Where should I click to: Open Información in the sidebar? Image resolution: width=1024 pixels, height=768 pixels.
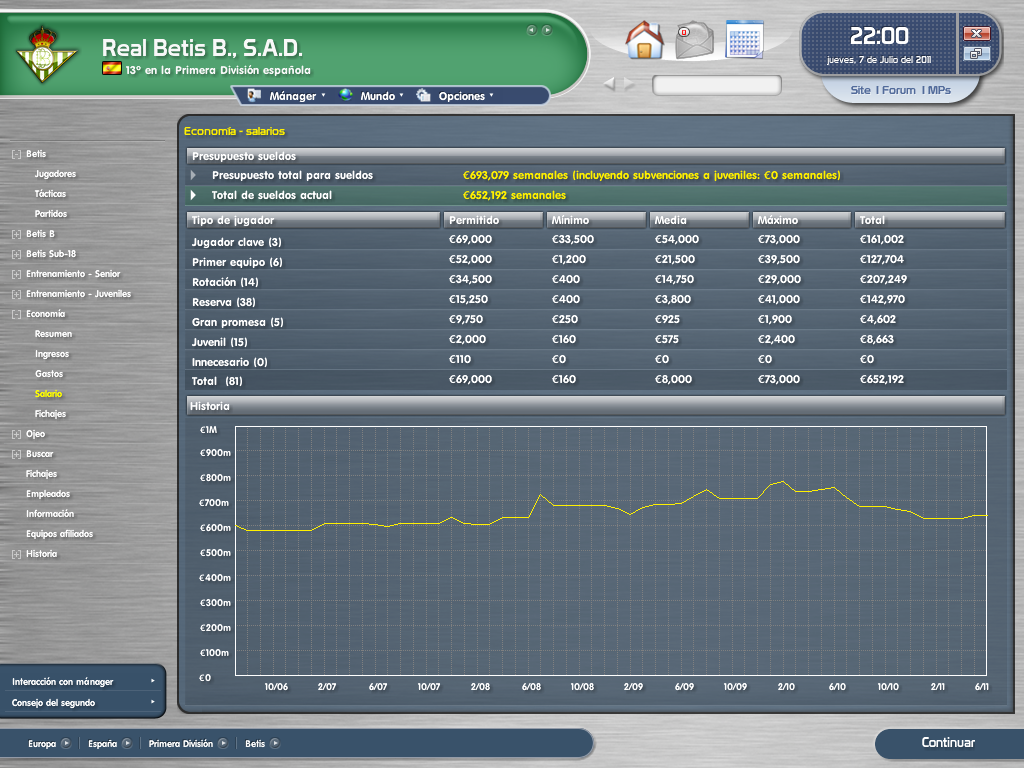[x=50, y=514]
